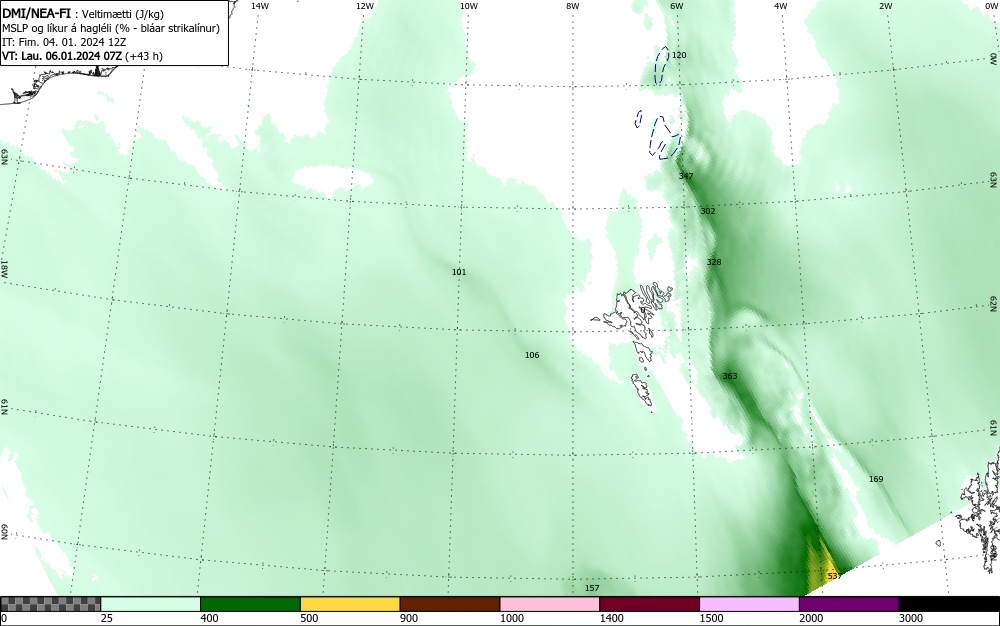Click the "8W" longitude label

click(572, 6)
